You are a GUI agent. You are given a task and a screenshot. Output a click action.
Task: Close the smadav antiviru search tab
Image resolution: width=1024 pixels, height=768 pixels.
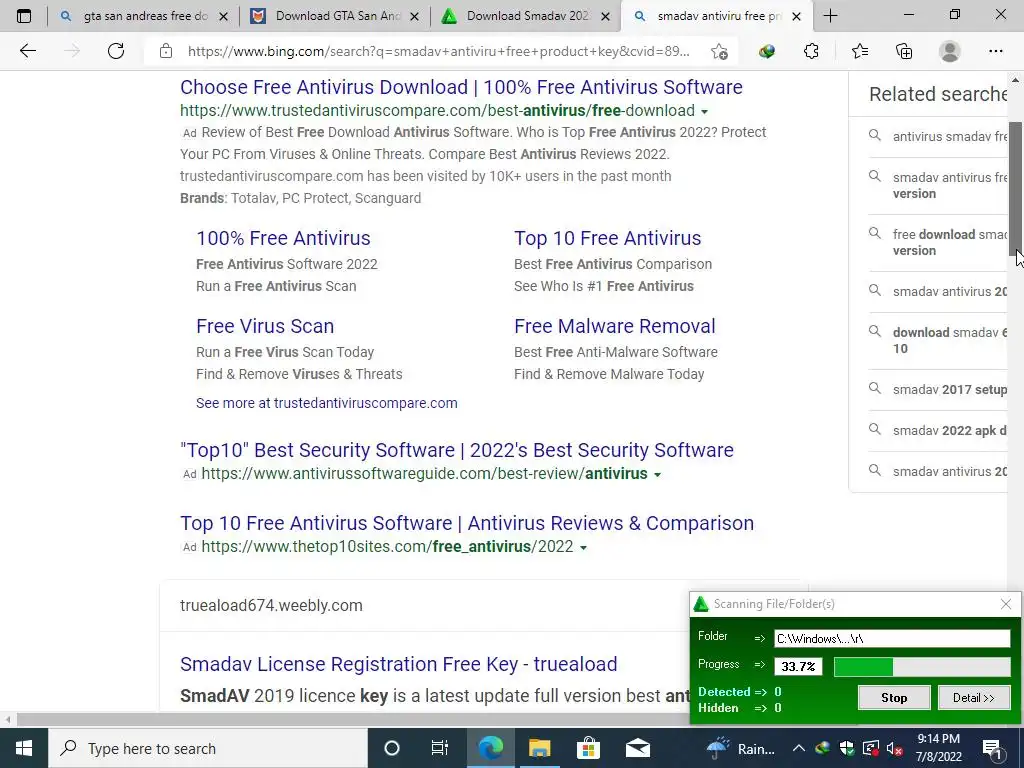(x=796, y=16)
